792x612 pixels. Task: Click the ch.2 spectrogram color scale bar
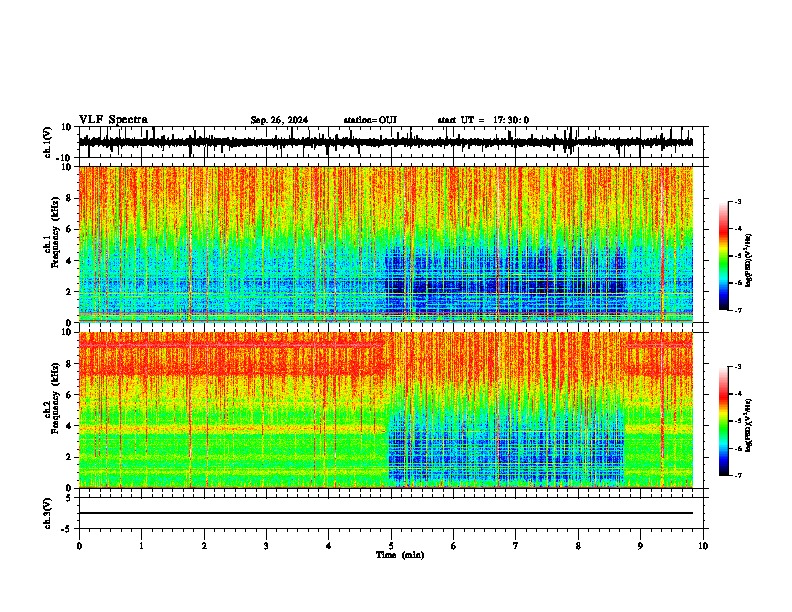723,421
